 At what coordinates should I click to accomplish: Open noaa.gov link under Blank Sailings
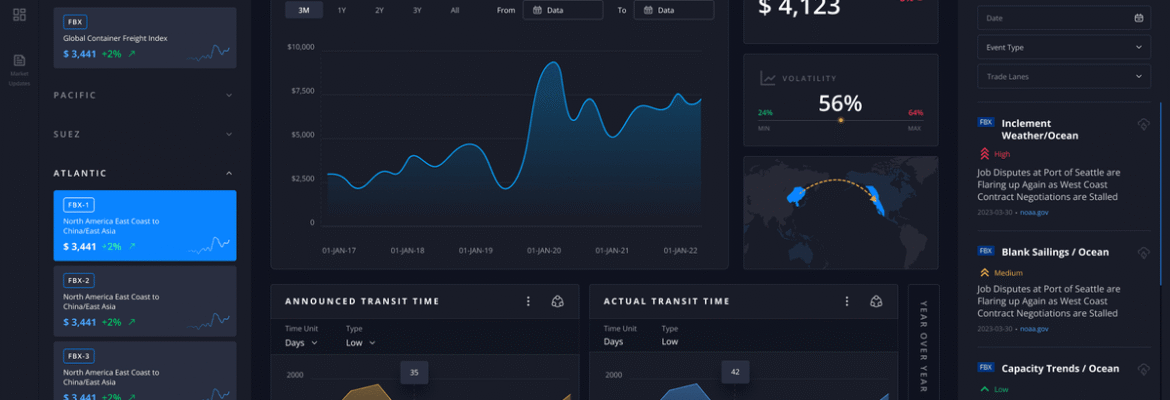click(x=1033, y=329)
